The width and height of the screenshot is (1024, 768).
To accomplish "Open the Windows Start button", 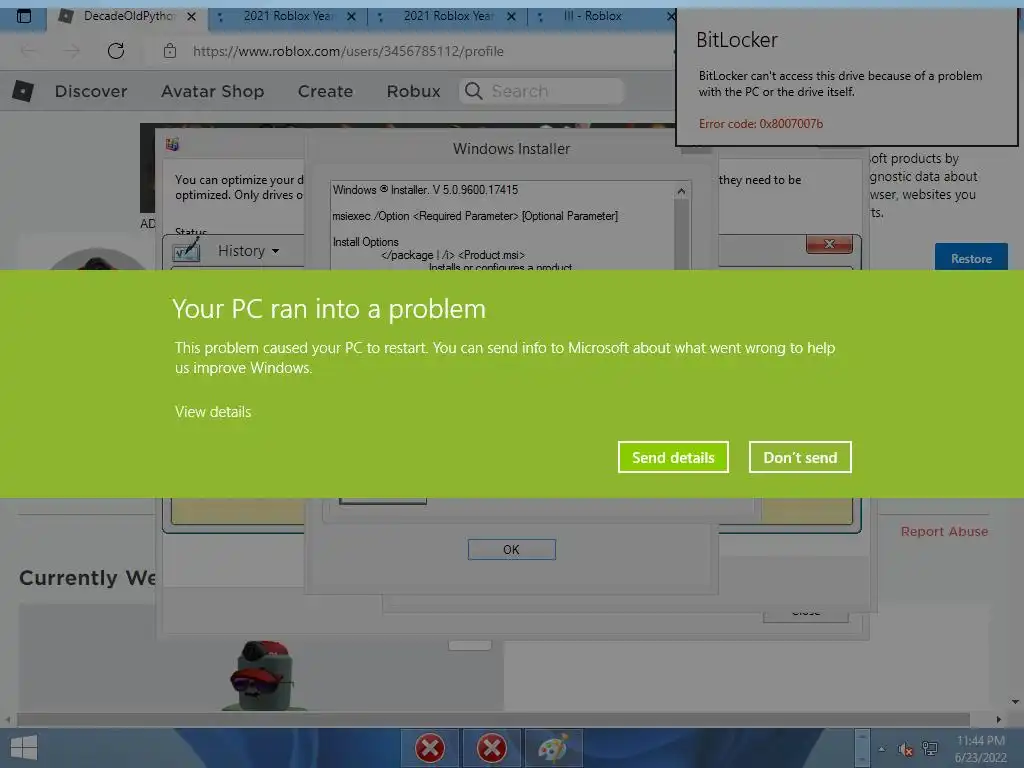I will (24, 748).
